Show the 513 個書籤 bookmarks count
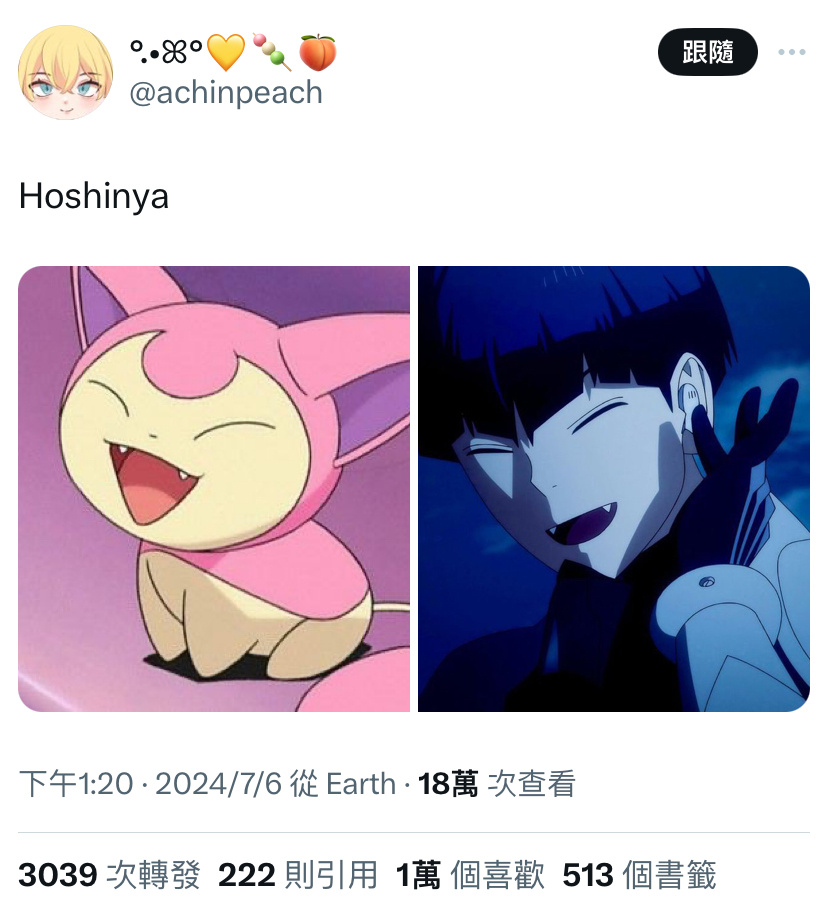The image size is (828, 913). pyautogui.click(x=639, y=875)
